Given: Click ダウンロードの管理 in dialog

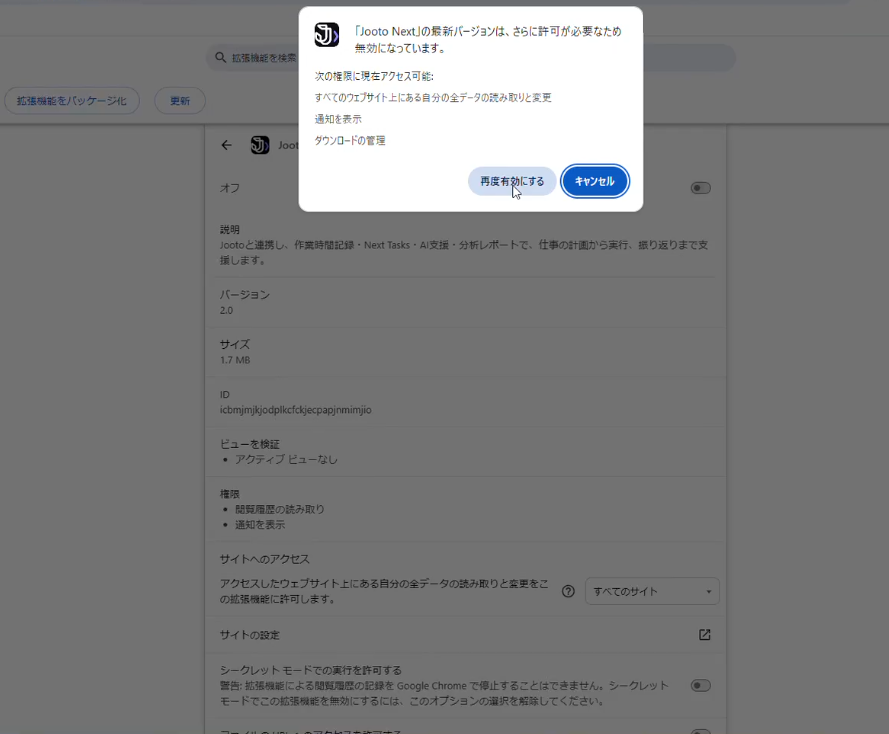Looking at the screenshot, I should coord(350,141).
